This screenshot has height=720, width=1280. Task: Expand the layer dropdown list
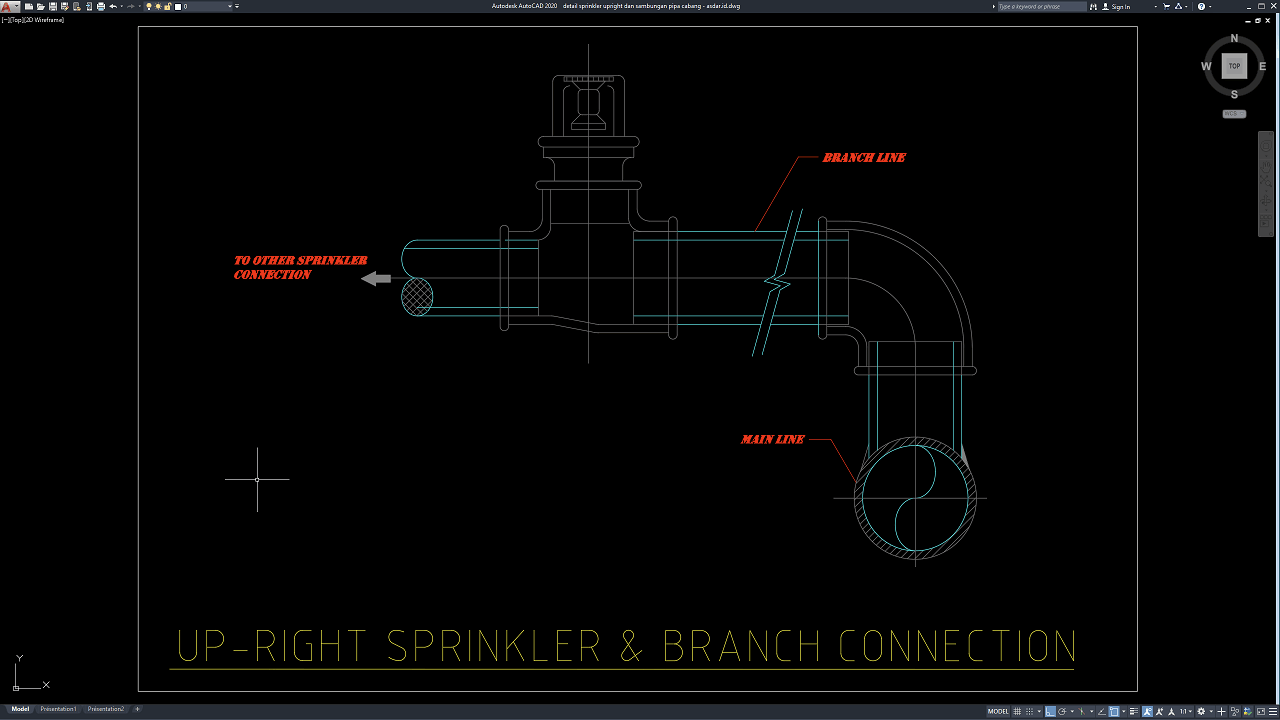[x=230, y=6]
